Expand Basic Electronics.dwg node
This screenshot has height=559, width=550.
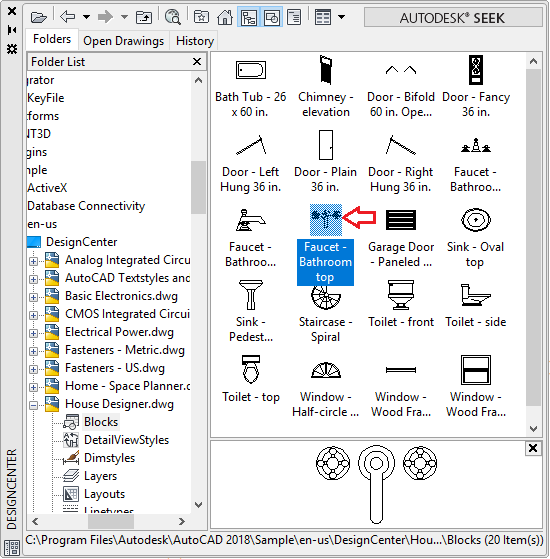34,297
